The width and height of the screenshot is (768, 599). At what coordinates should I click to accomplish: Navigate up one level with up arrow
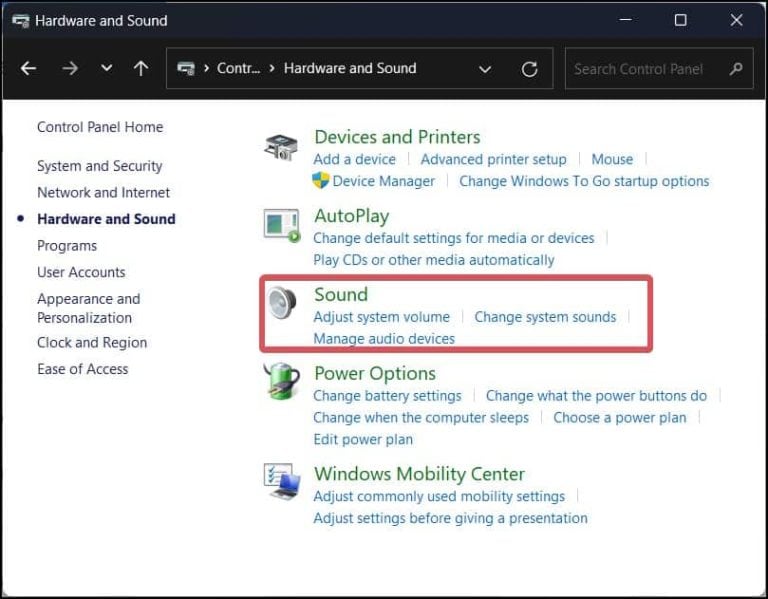coord(141,69)
